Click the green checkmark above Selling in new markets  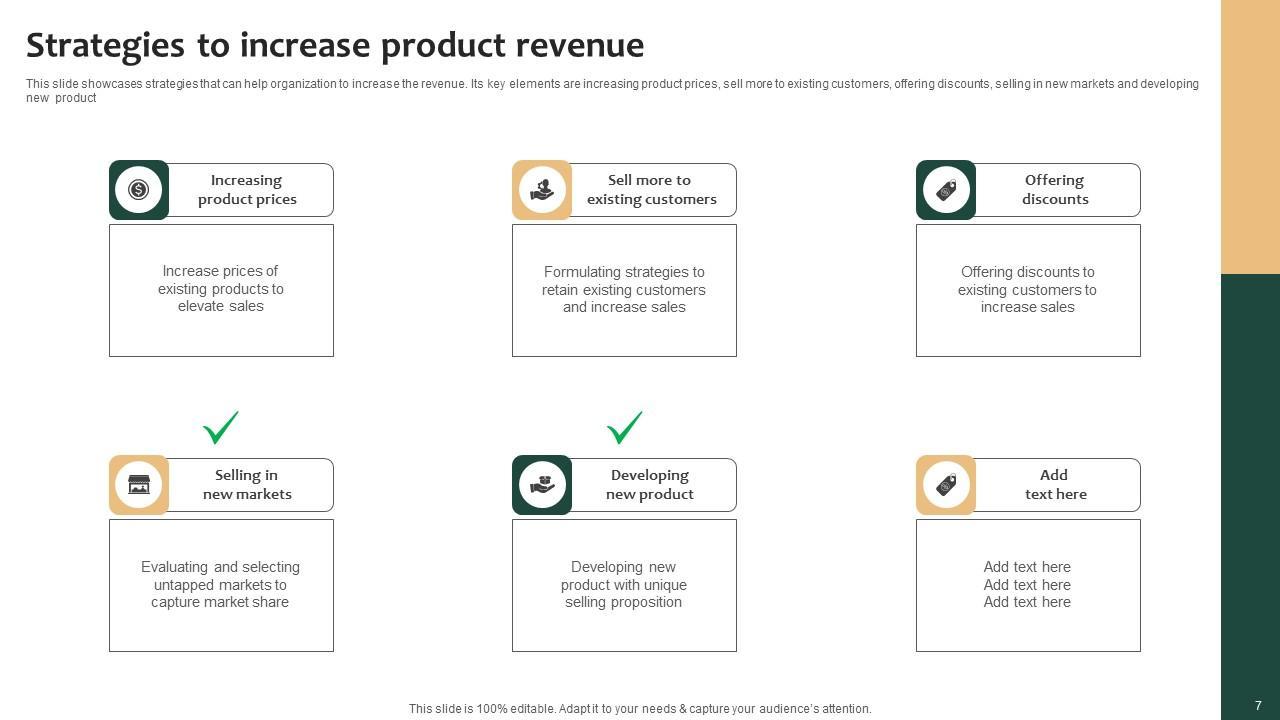pos(221,427)
